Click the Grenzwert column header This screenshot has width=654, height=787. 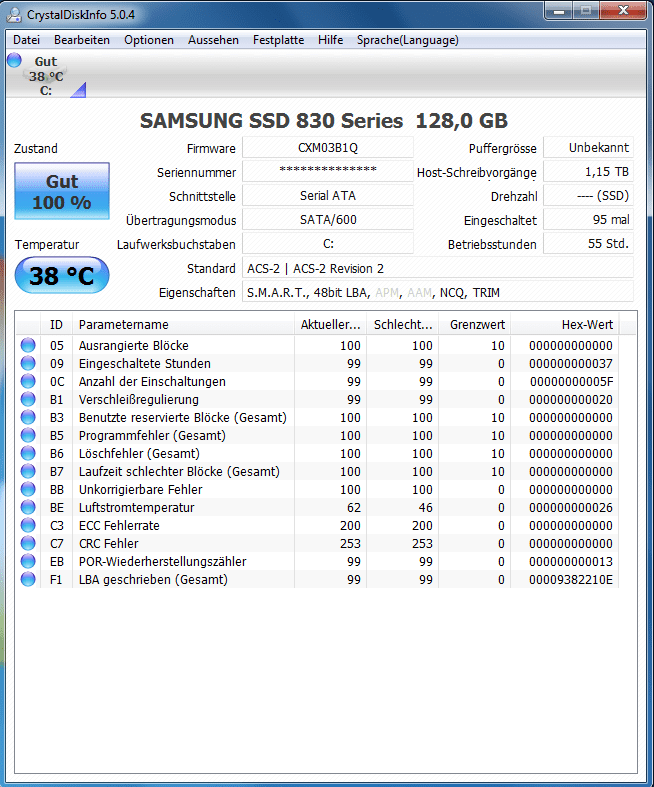coord(475,325)
